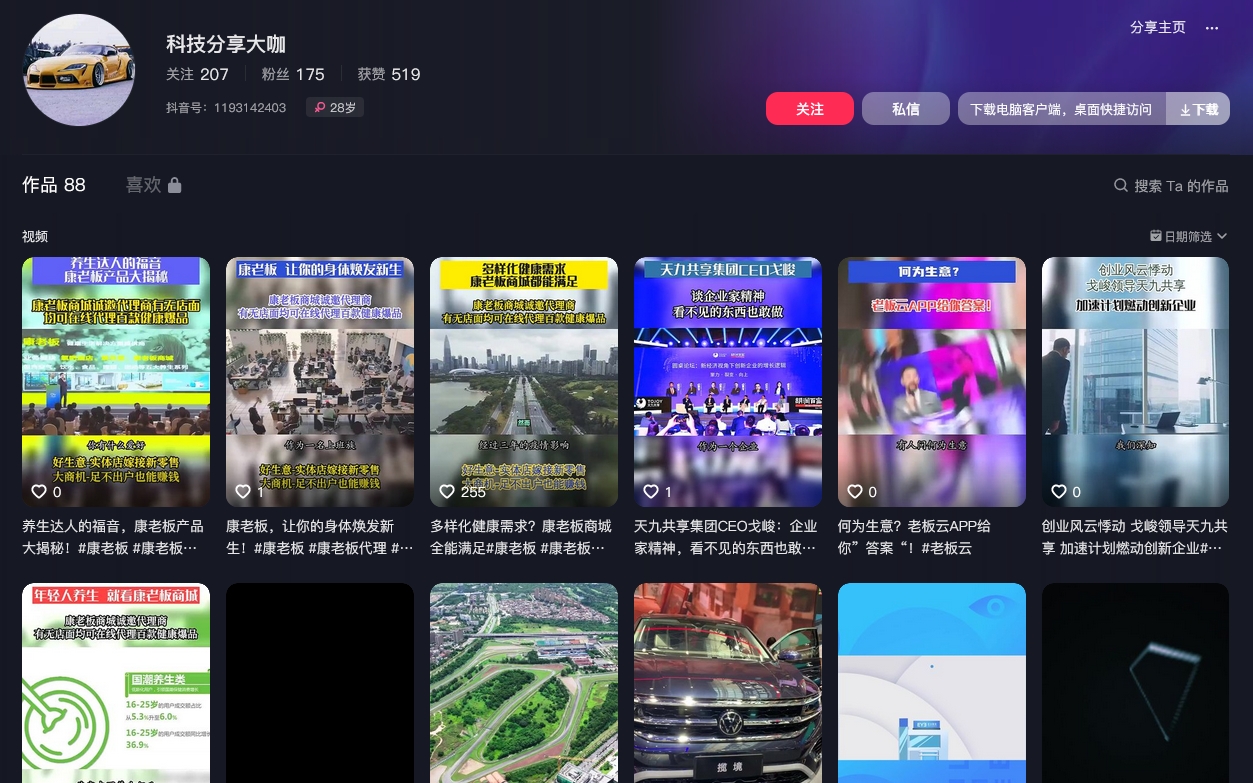Image resolution: width=1253 pixels, height=783 pixels.
Task: Click 下载电脑客户端，桌面快捷访问 banner
Action: click(x=1061, y=109)
